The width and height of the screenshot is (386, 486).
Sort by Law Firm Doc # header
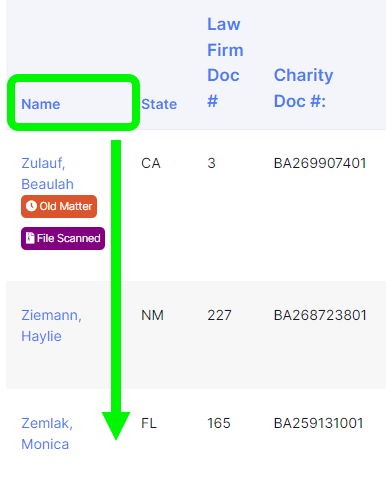pos(225,62)
